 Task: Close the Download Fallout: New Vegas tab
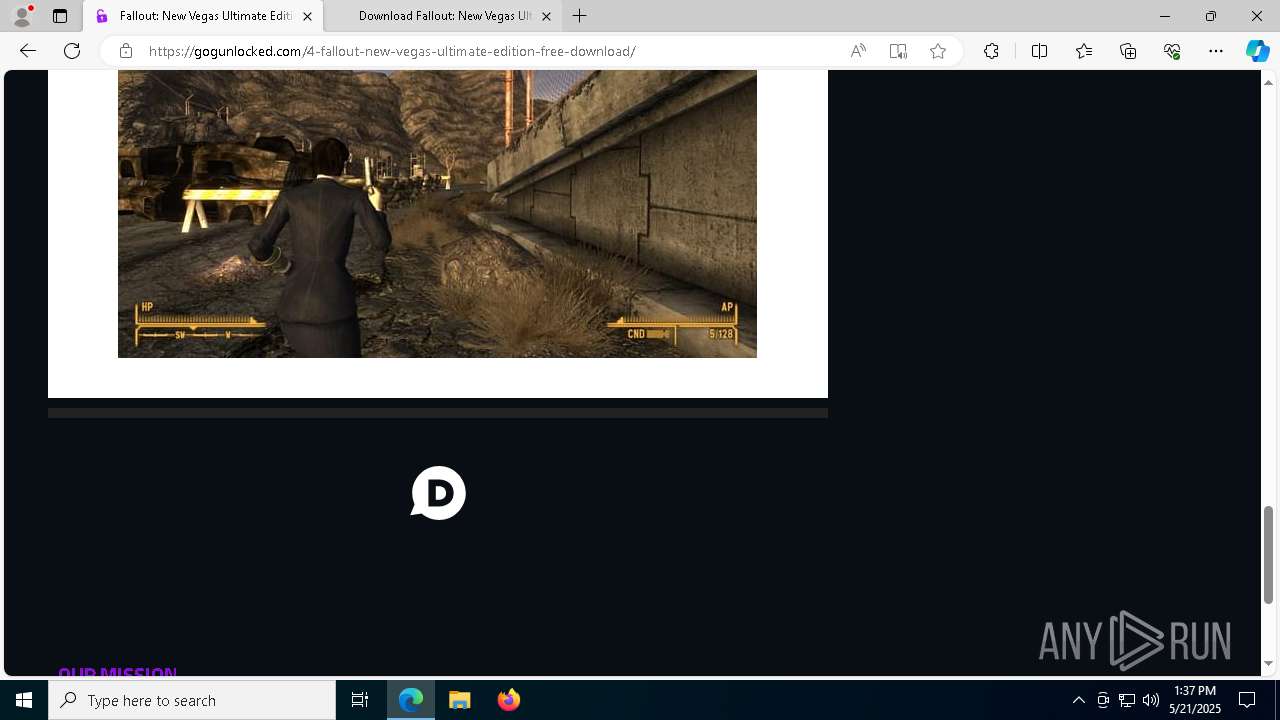(546, 16)
